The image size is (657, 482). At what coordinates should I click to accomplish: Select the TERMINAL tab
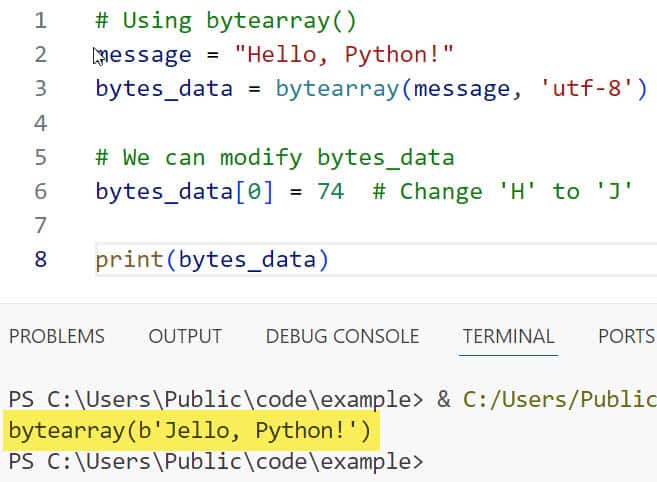pyautogui.click(x=508, y=336)
